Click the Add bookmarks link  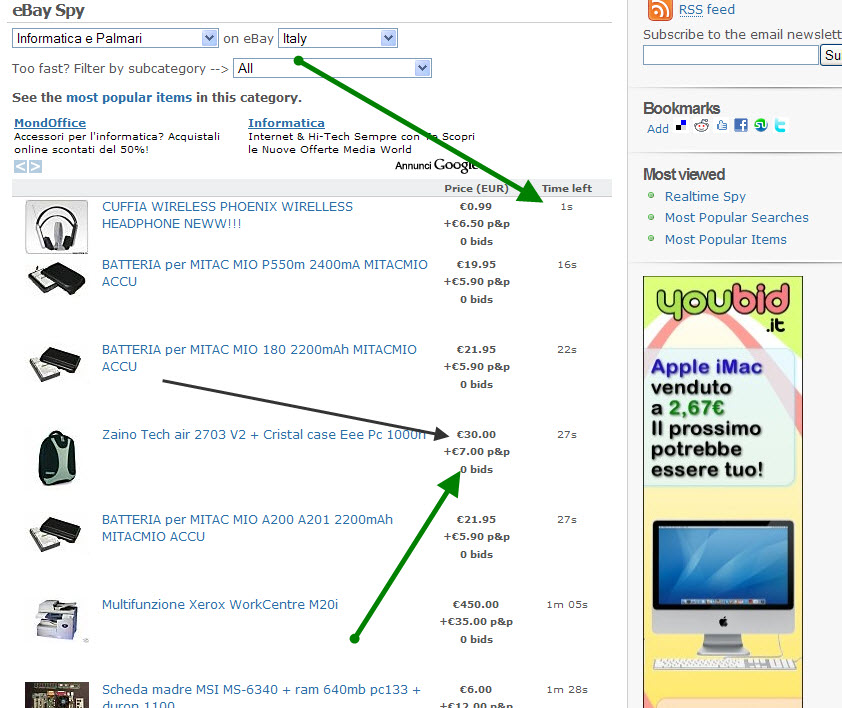click(x=658, y=129)
